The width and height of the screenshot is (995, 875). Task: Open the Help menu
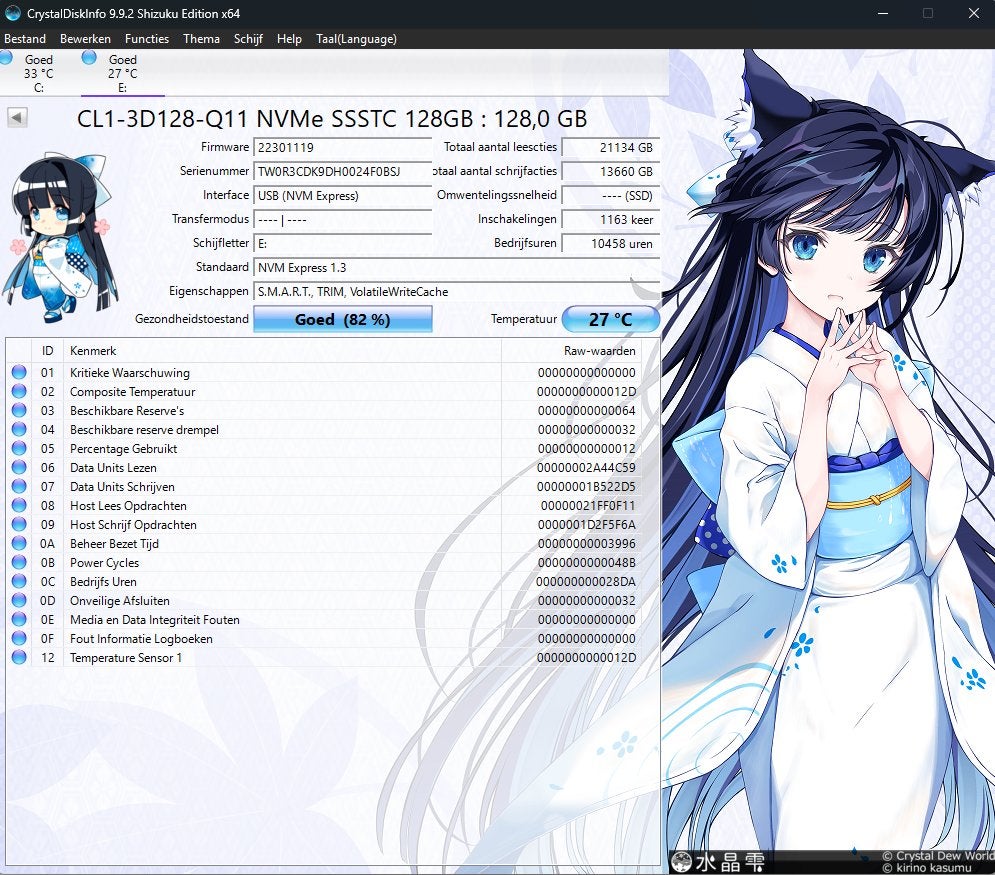click(x=289, y=39)
